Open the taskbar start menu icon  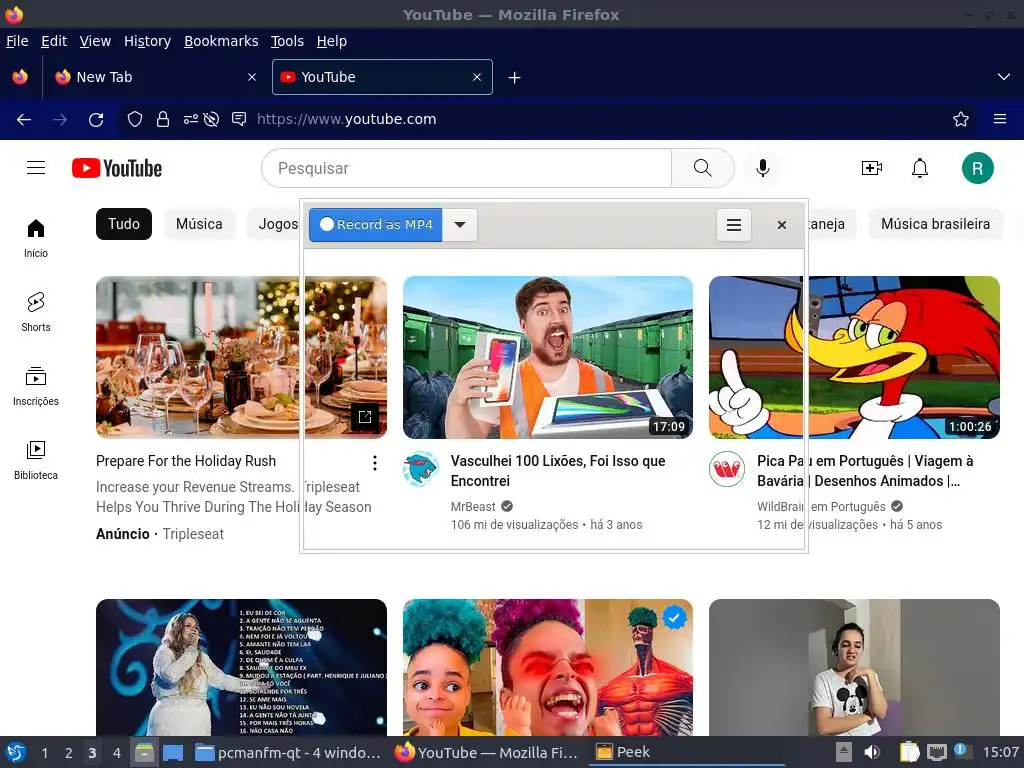click(x=16, y=752)
